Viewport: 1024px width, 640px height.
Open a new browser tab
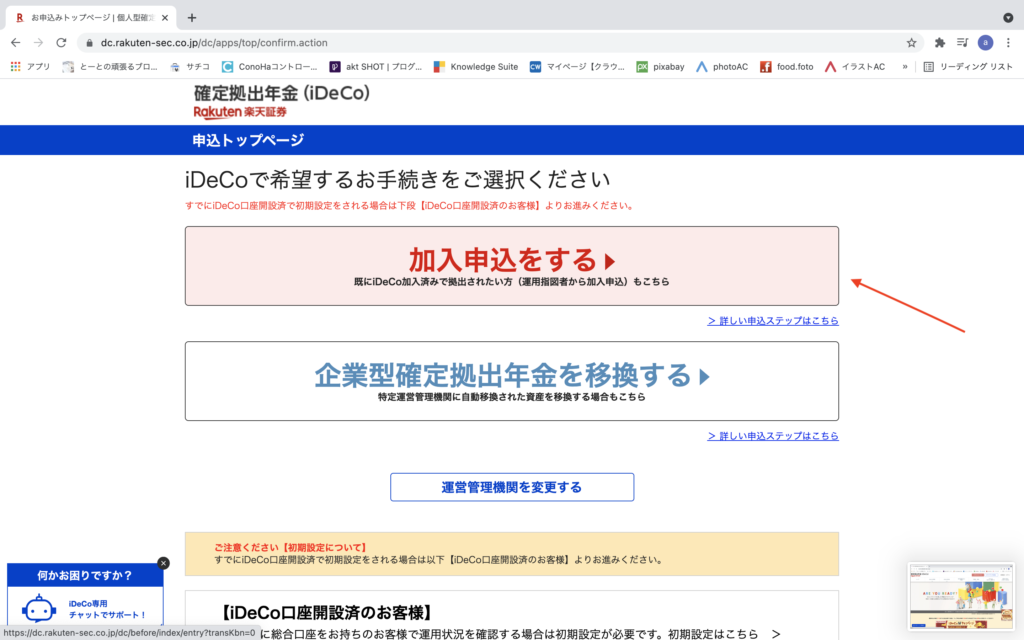click(x=192, y=17)
